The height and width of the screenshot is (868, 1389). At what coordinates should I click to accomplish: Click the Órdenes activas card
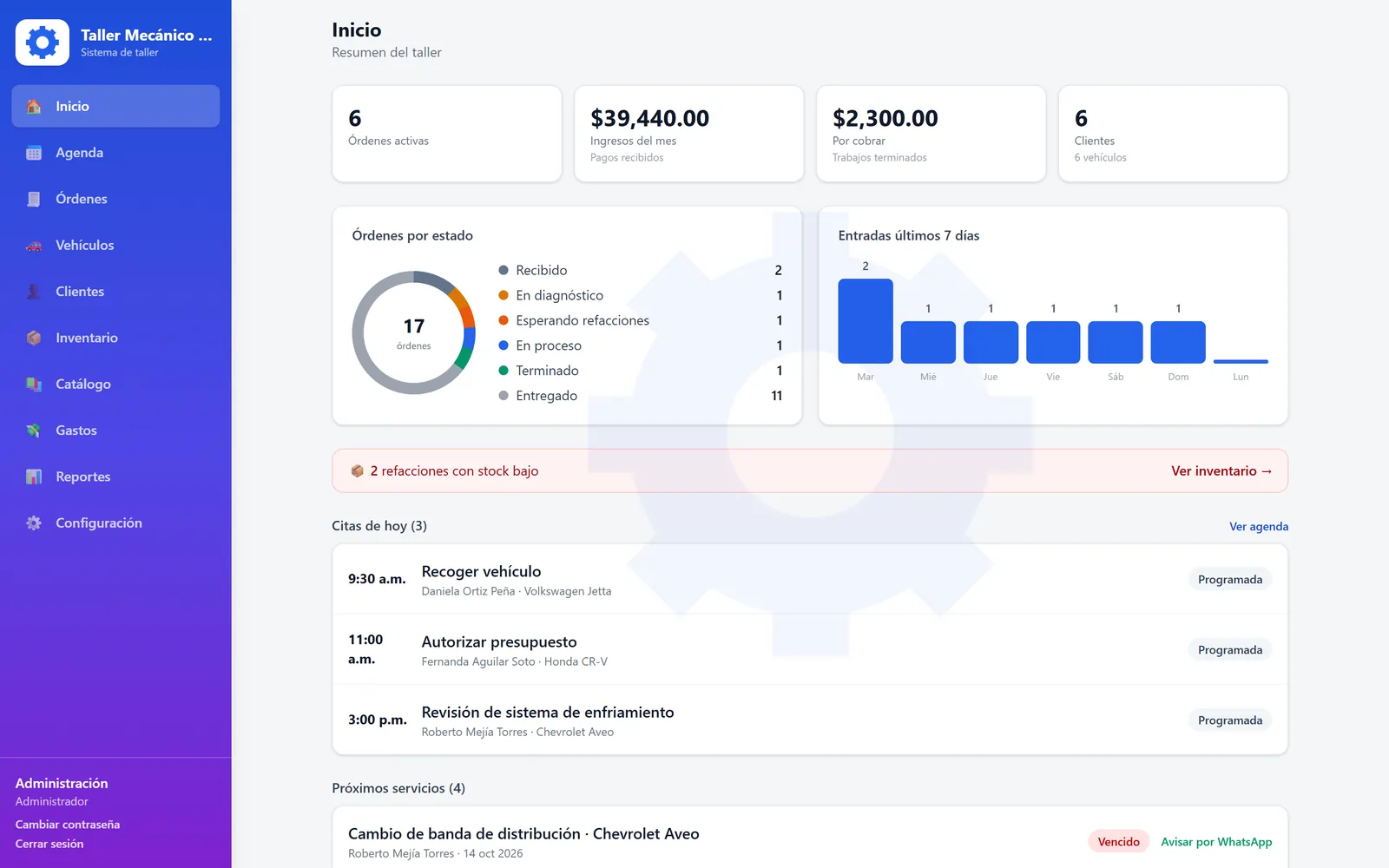pyautogui.click(x=447, y=134)
